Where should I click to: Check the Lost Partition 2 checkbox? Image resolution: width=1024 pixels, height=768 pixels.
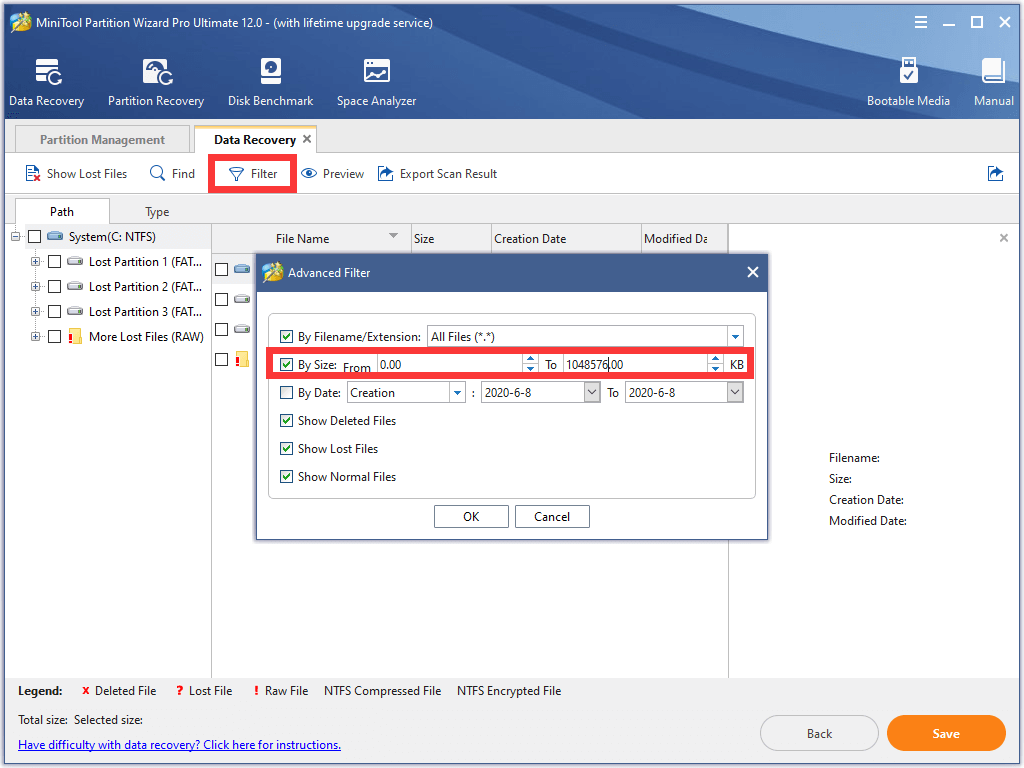[55, 287]
